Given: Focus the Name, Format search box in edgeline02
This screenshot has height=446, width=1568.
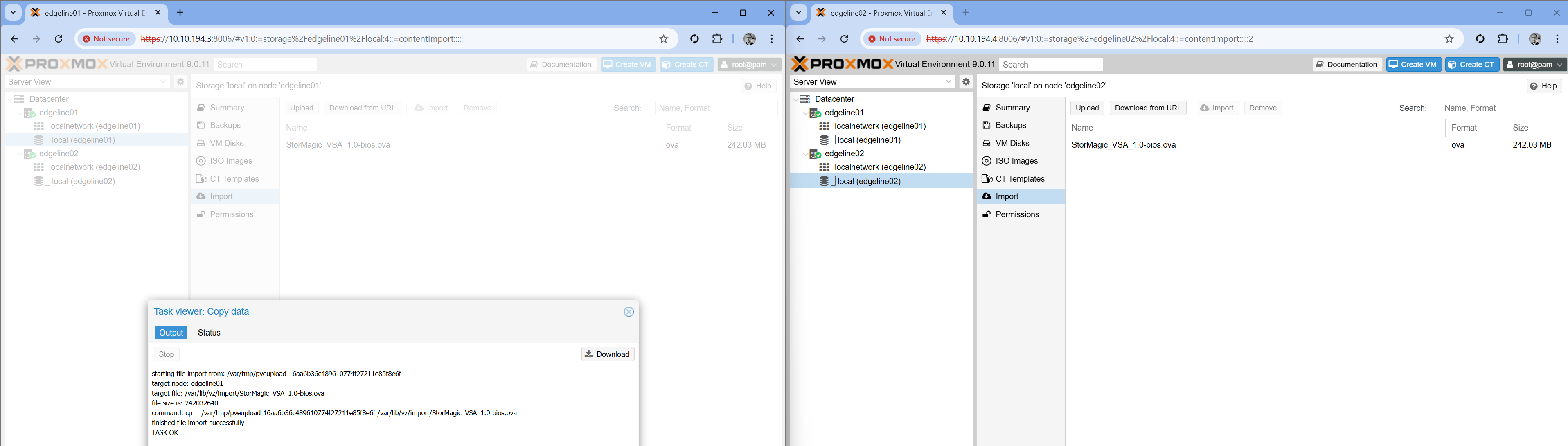Looking at the screenshot, I should tap(1502, 108).
